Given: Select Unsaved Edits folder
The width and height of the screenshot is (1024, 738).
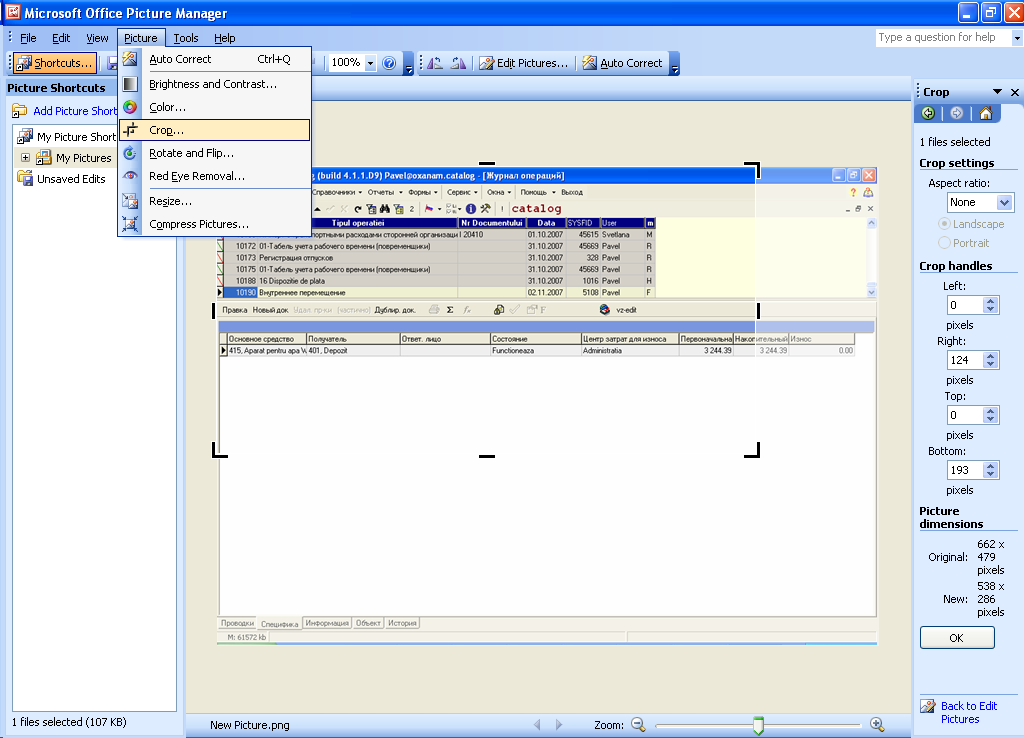Looking at the screenshot, I should tap(62, 178).
